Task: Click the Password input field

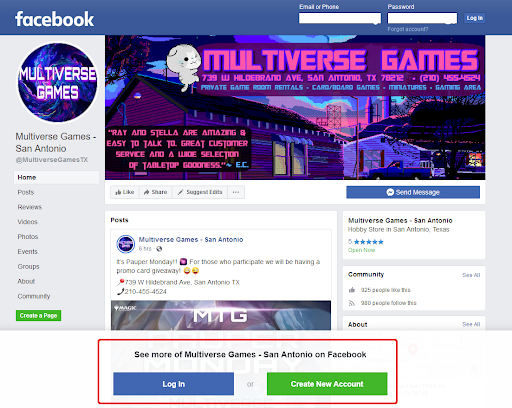Action: (422, 18)
